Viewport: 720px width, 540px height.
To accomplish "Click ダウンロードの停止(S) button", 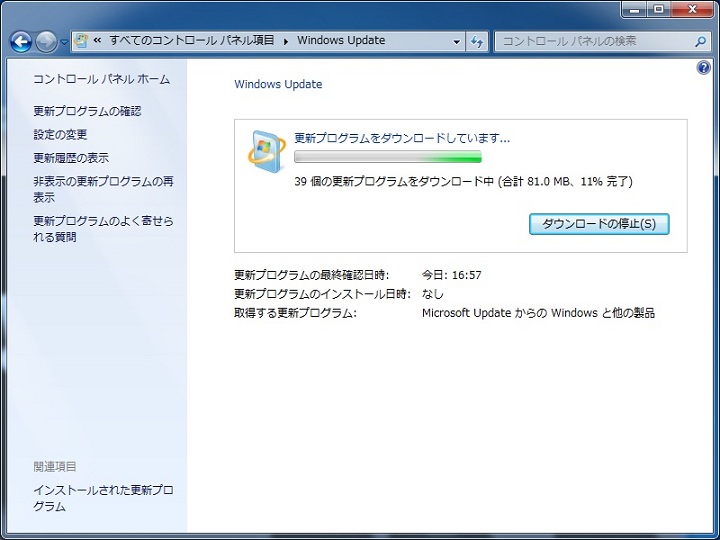I will coord(599,224).
